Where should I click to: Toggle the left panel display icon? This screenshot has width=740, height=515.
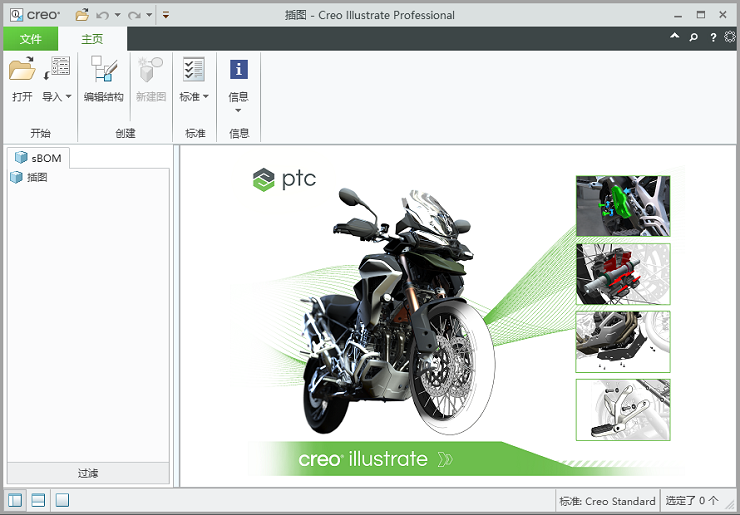click(x=15, y=500)
